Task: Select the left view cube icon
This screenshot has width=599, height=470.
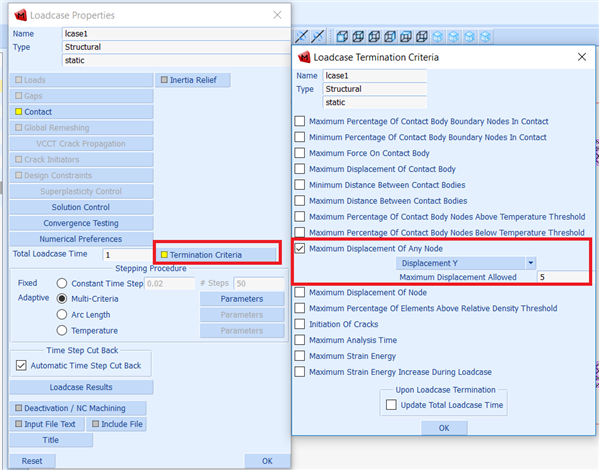Action: coord(374,37)
